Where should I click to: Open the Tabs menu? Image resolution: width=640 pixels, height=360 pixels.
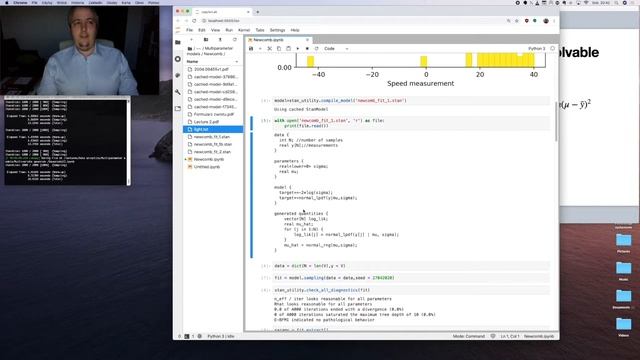coord(260,30)
